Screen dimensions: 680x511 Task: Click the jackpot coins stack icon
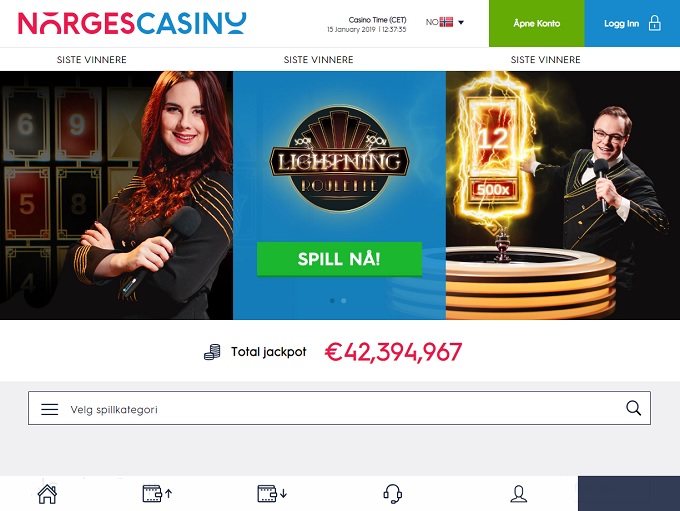click(x=212, y=352)
